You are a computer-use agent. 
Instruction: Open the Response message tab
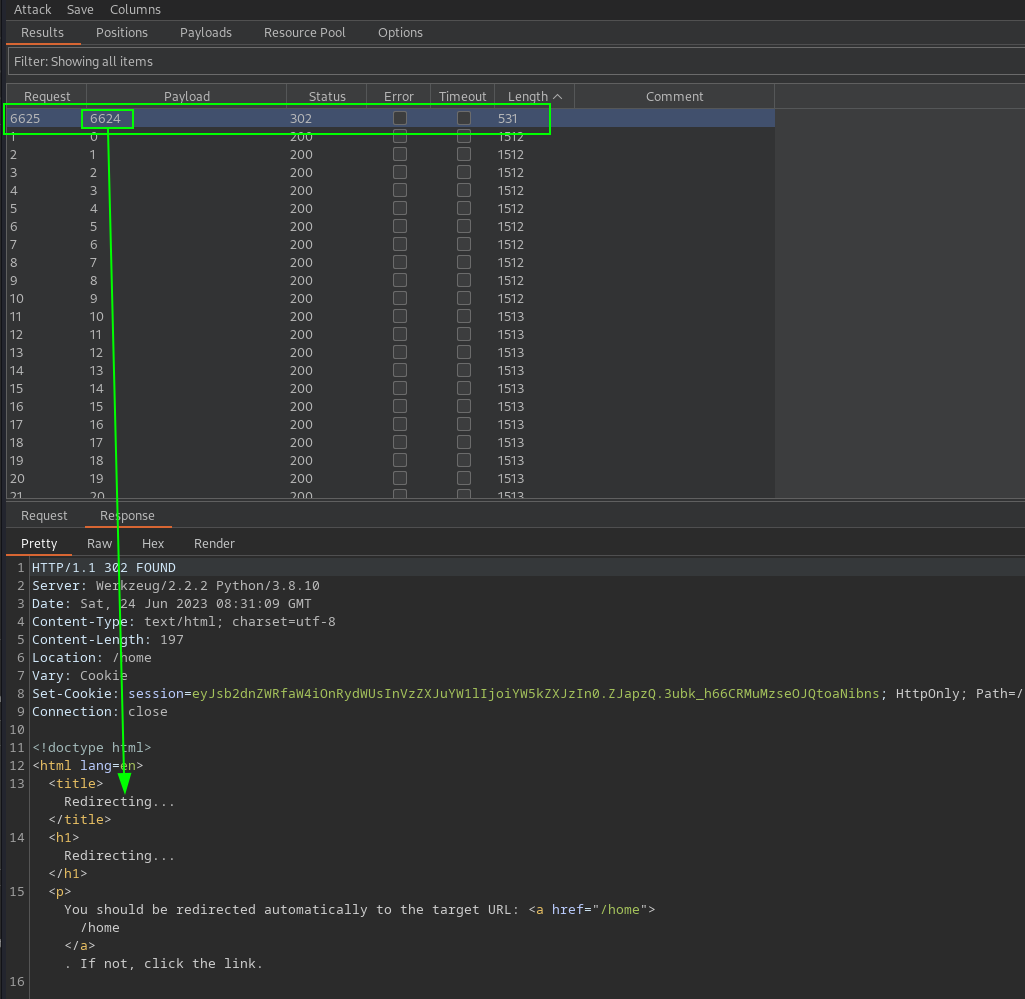tap(127, 515)
